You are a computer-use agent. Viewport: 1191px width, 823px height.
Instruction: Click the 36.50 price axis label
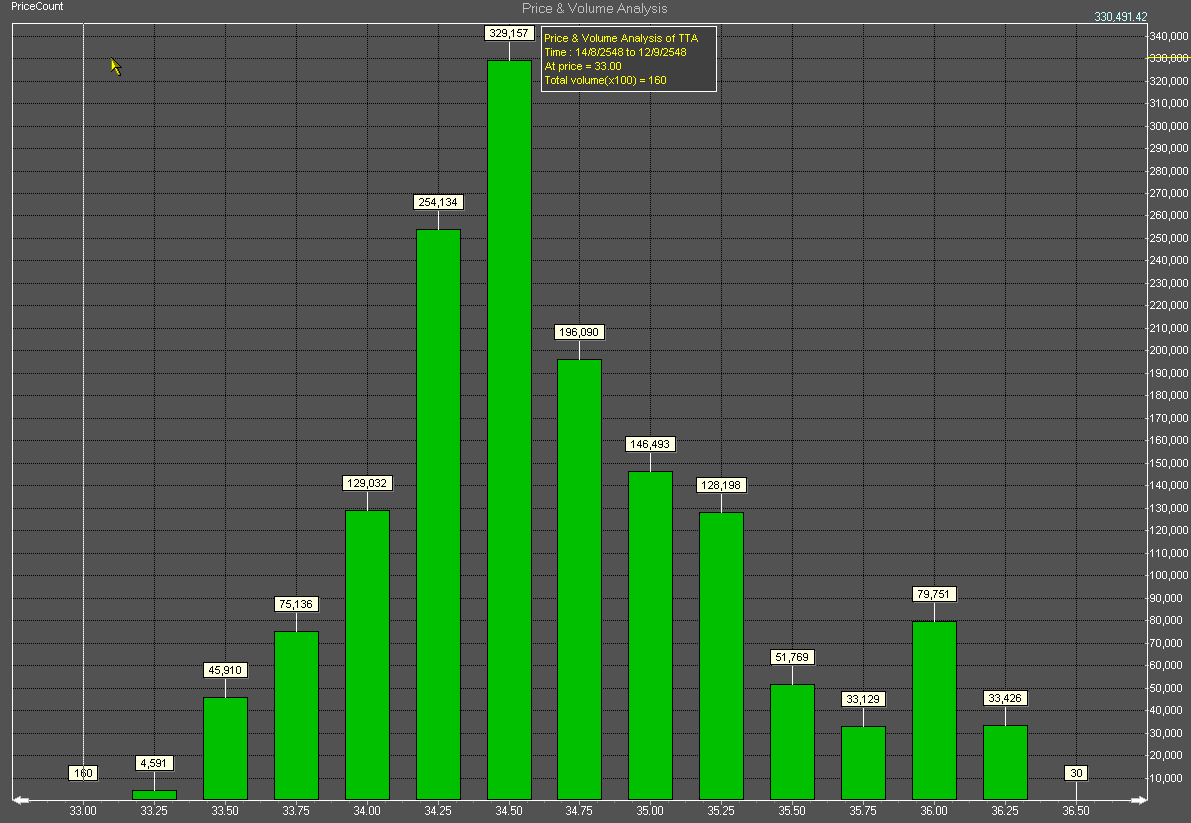[x=1076, y=811]
